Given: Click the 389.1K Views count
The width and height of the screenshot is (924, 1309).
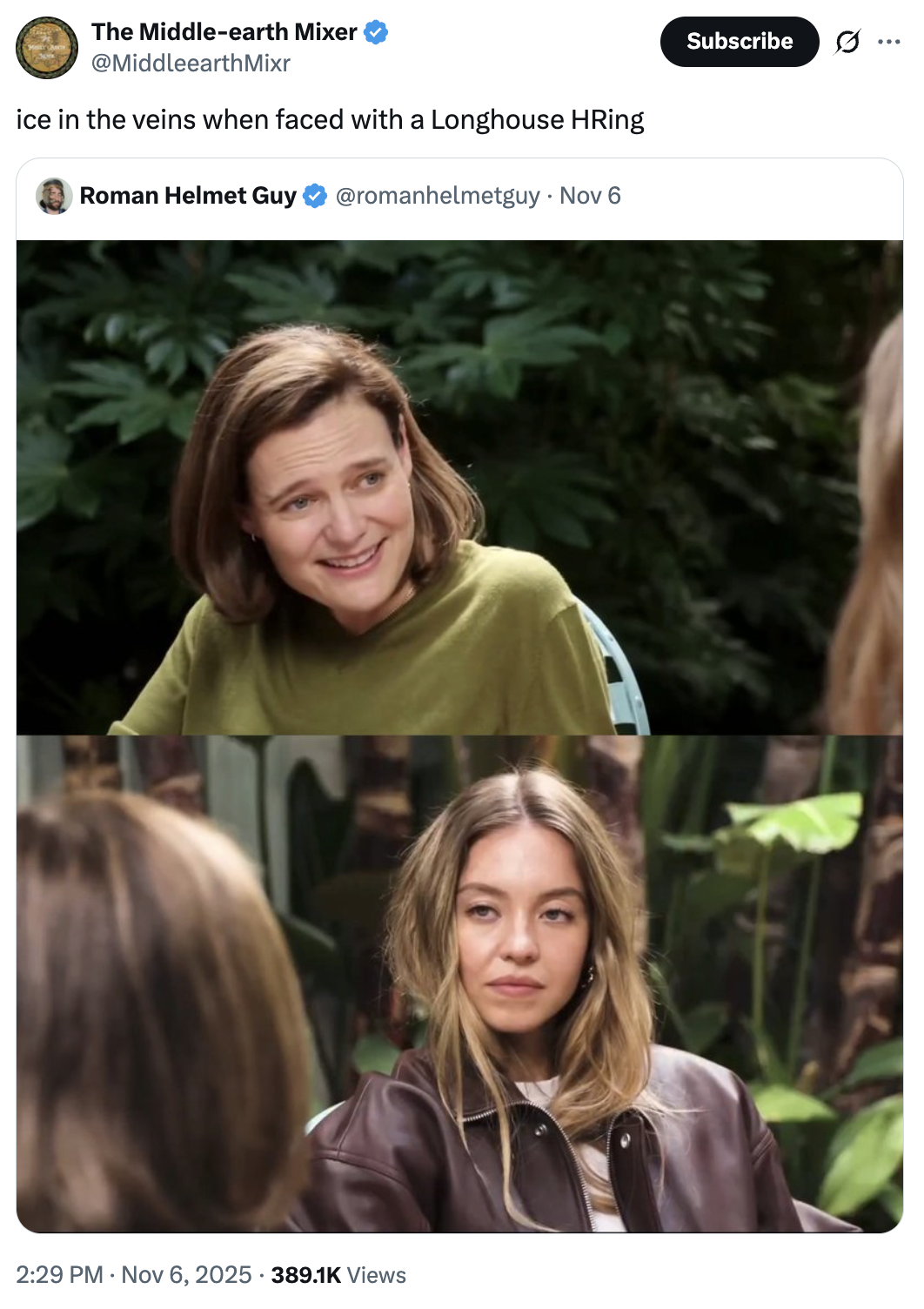Looking at the screenshot, I should 338,1275.
